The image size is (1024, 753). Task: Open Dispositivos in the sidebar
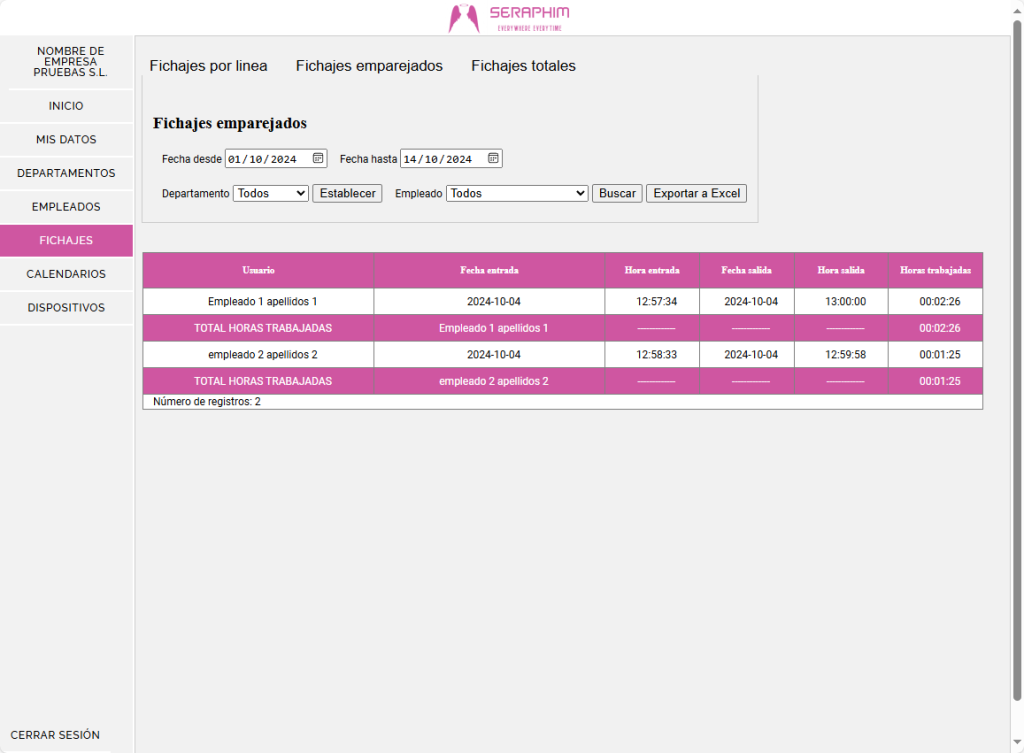tap(66, 308)
